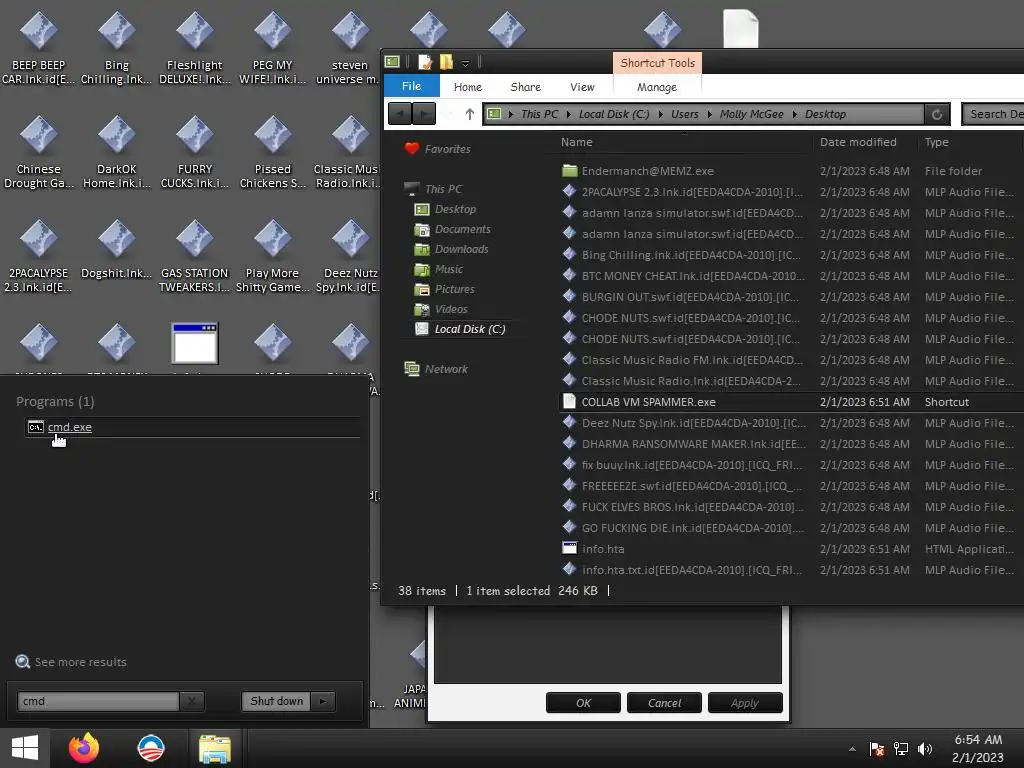The image size is (1024, 768).
Task: Expand the This PC breadcrumb arrow
Action: coord(568,114)
